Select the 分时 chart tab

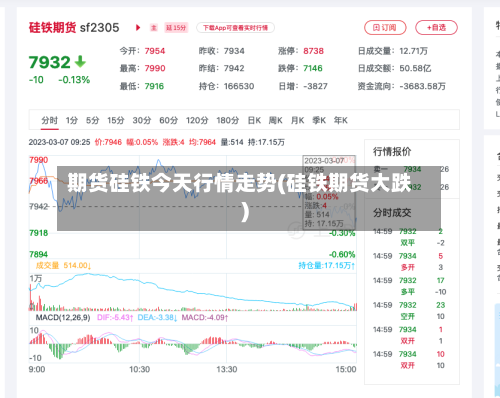pyautogui.click(x=50, y=120)
